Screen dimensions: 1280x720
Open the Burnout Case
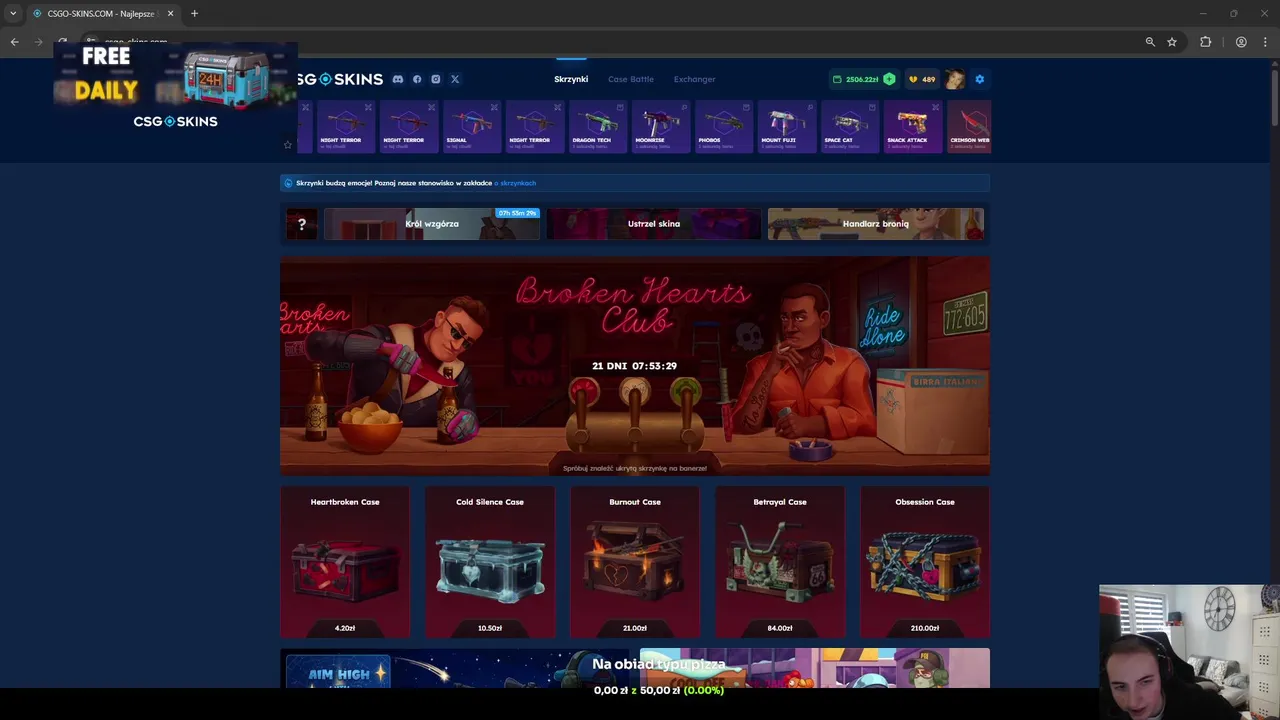(635, 562)
